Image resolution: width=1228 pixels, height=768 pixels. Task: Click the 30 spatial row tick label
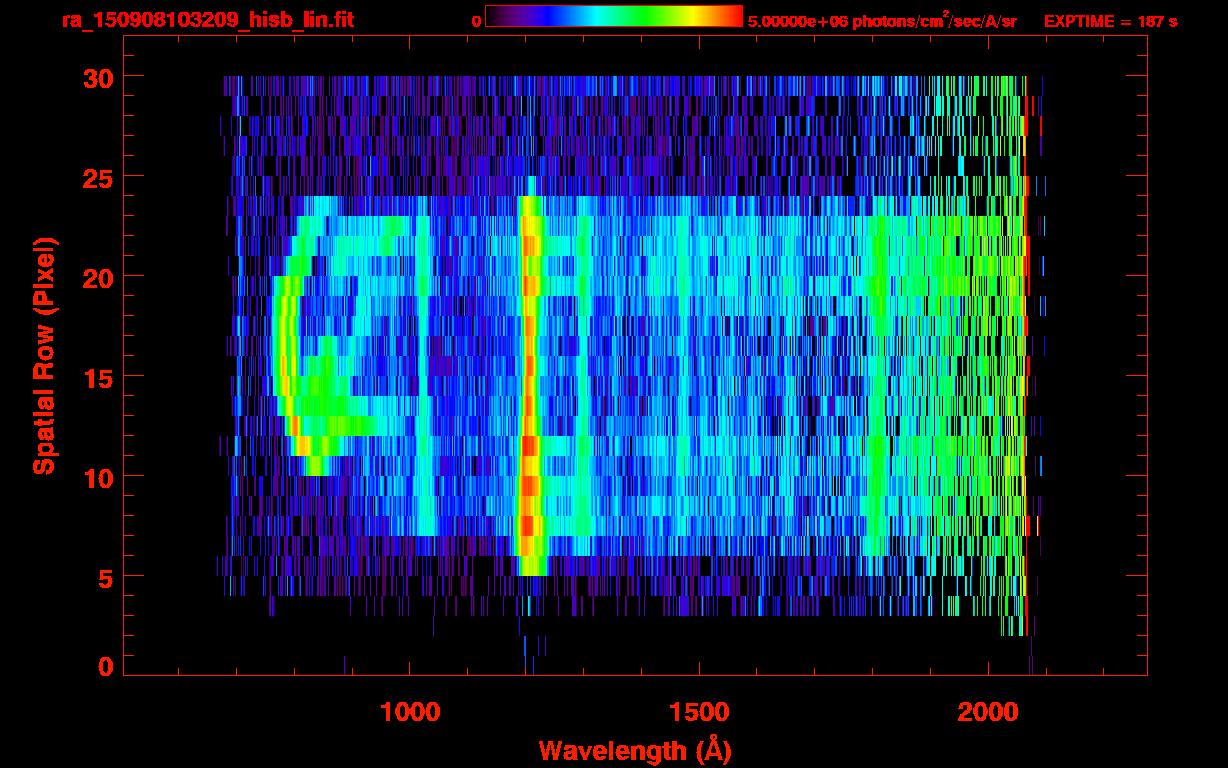[96, 77]
